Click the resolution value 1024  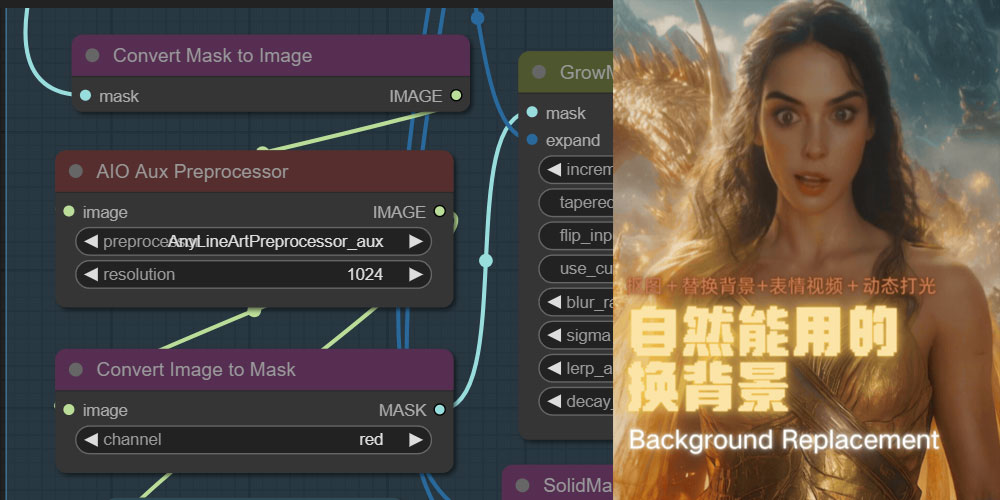click(365, 275)
